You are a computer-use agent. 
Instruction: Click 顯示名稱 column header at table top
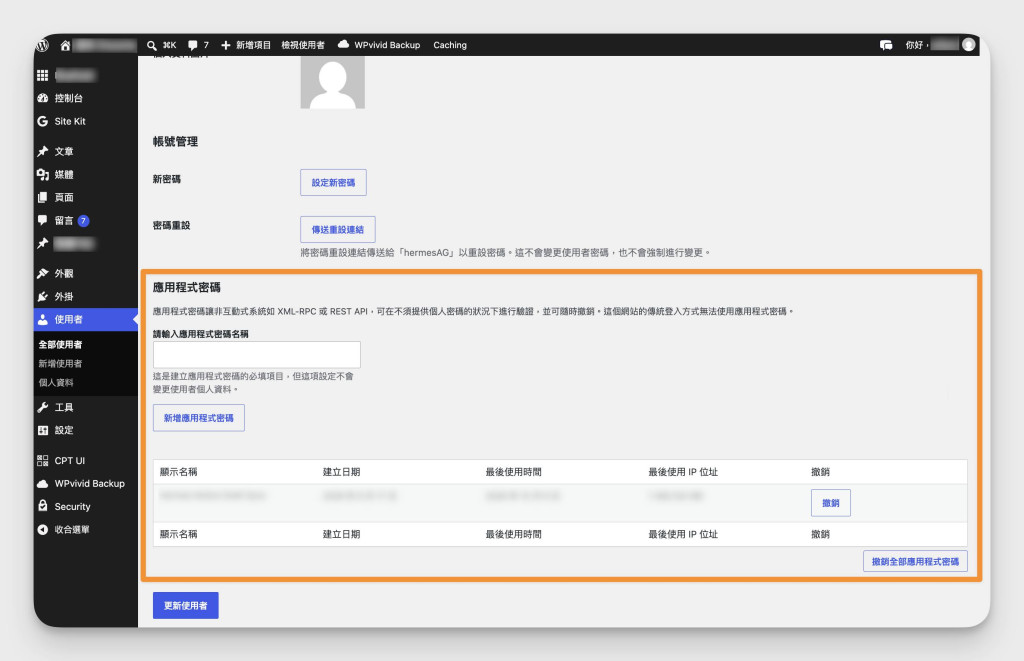click(x=178, y=472)
